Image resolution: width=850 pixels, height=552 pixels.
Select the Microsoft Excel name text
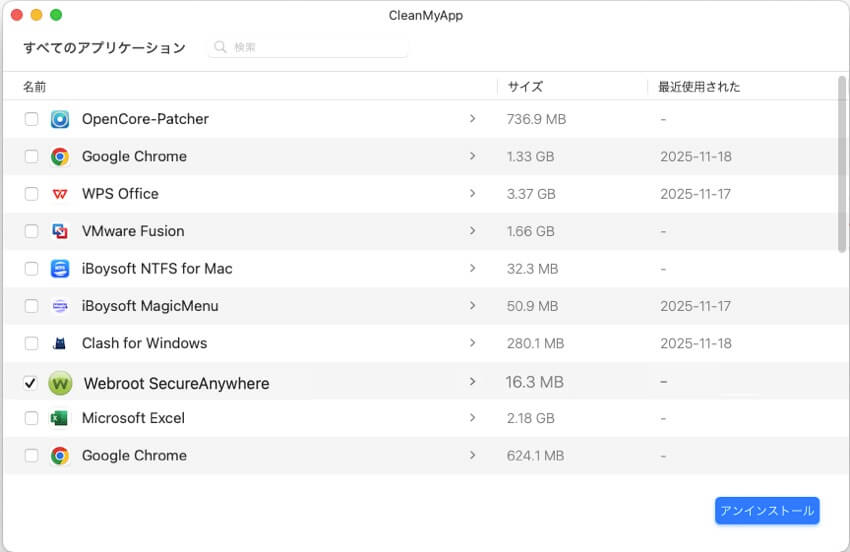click(x=133, y=418)
